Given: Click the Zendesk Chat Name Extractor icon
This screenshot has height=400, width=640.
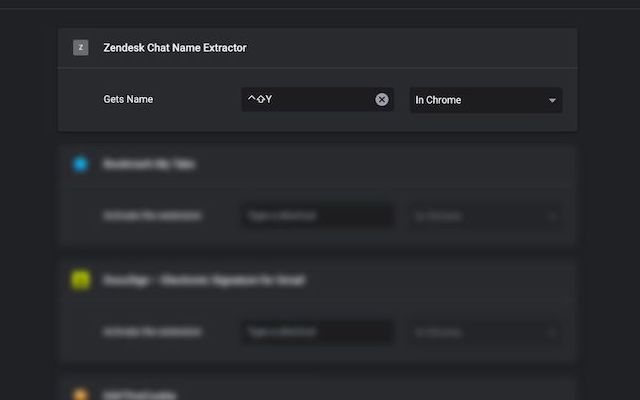Looking at the screenshot, I should (x=81, y=48).
